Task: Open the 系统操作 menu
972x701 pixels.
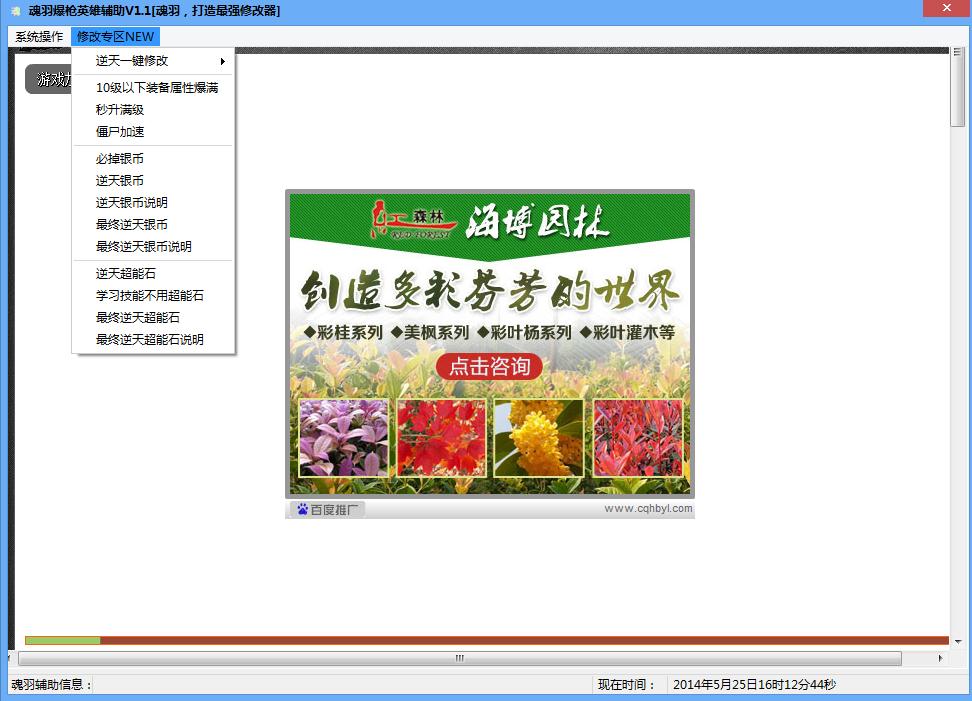Action: [x=39, y=37]
